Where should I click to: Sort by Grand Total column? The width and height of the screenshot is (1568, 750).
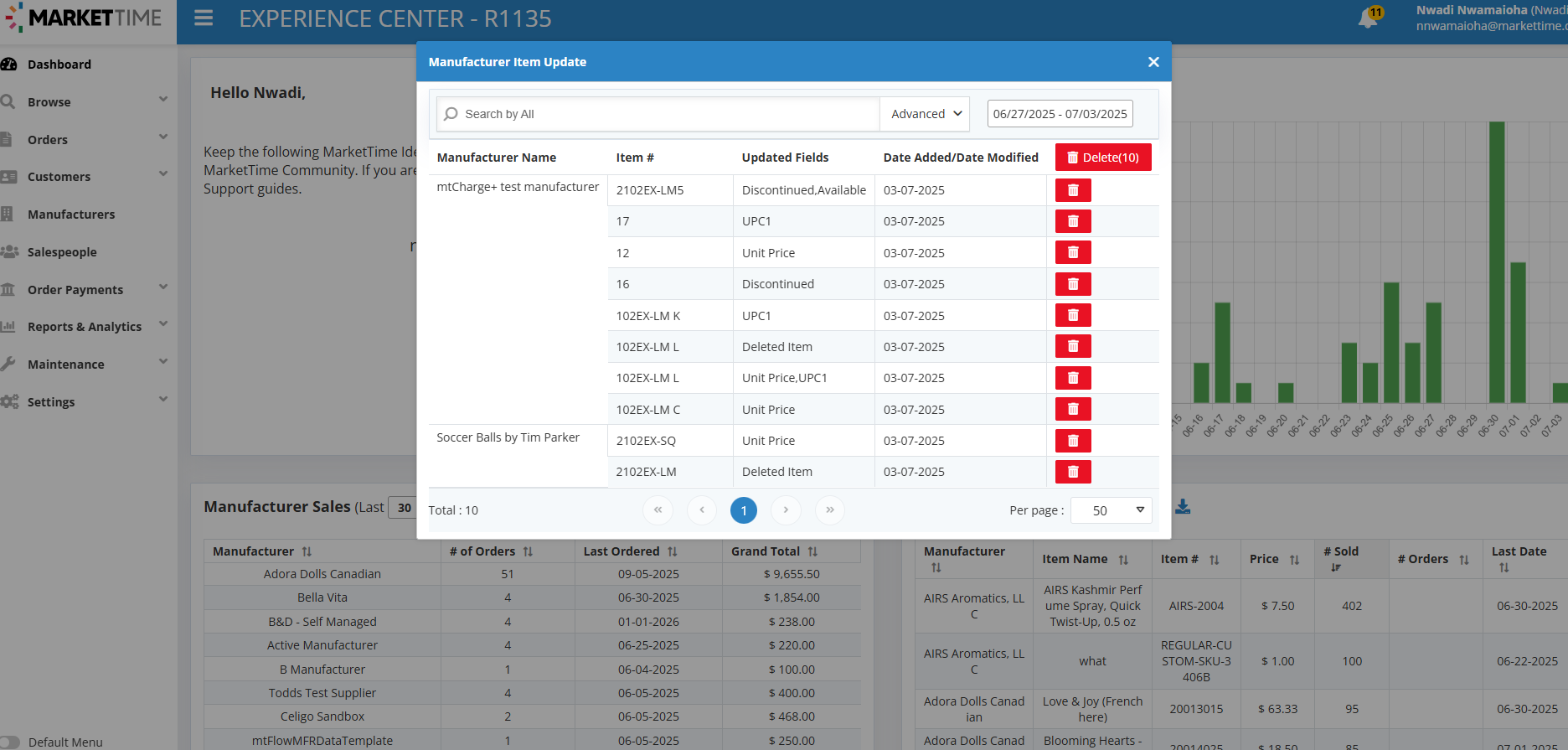point(812,551)
